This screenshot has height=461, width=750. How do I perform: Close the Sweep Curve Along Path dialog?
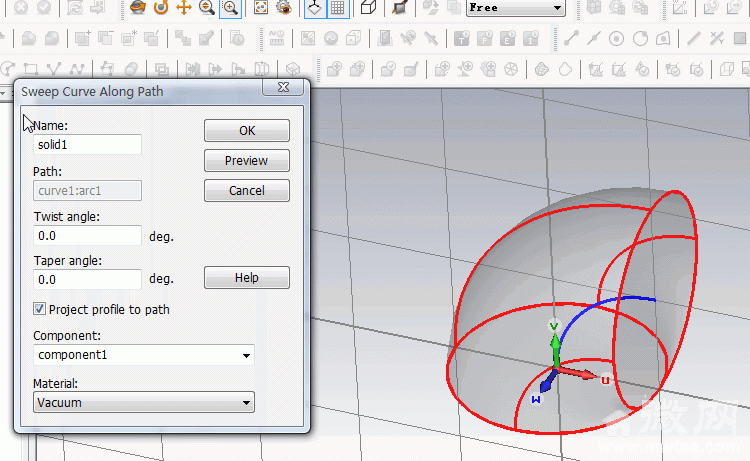pyautogui.click(x=283, y=87)
